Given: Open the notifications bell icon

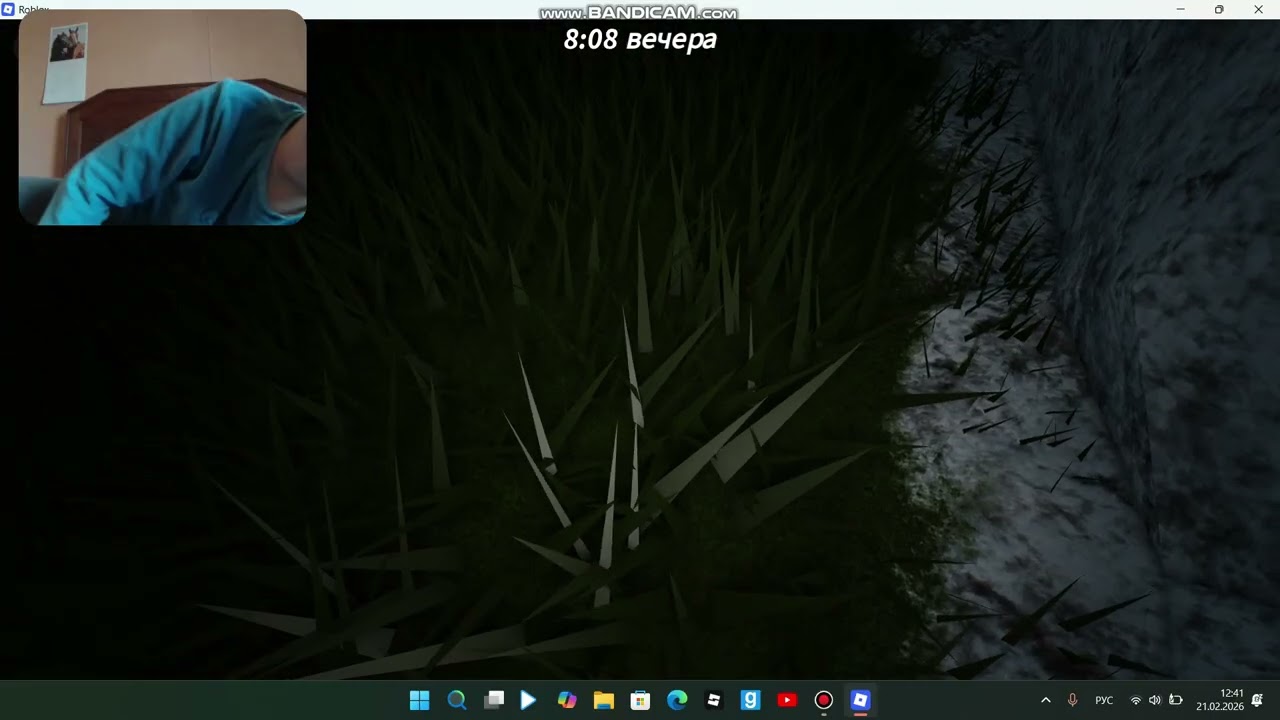Looking at the screenshot, I should click(1258, 700).
